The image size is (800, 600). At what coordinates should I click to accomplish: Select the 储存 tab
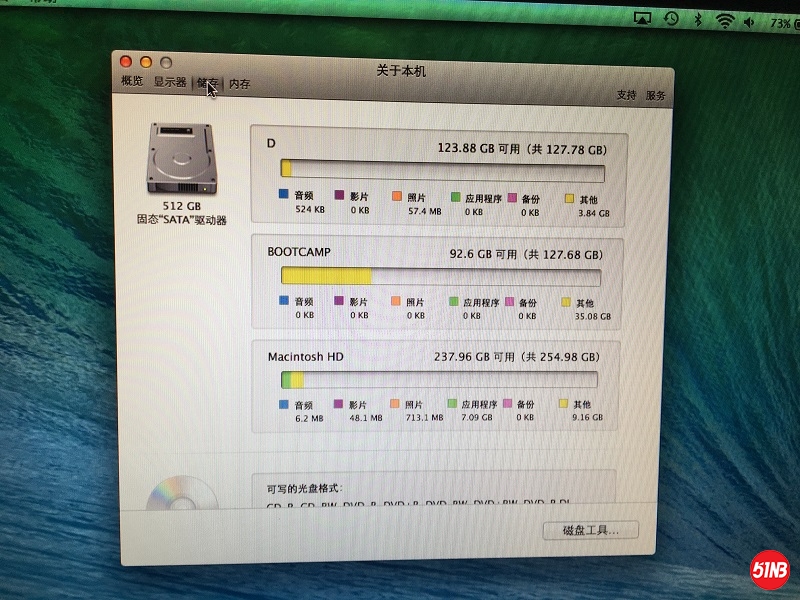click(x=207, y=83)
